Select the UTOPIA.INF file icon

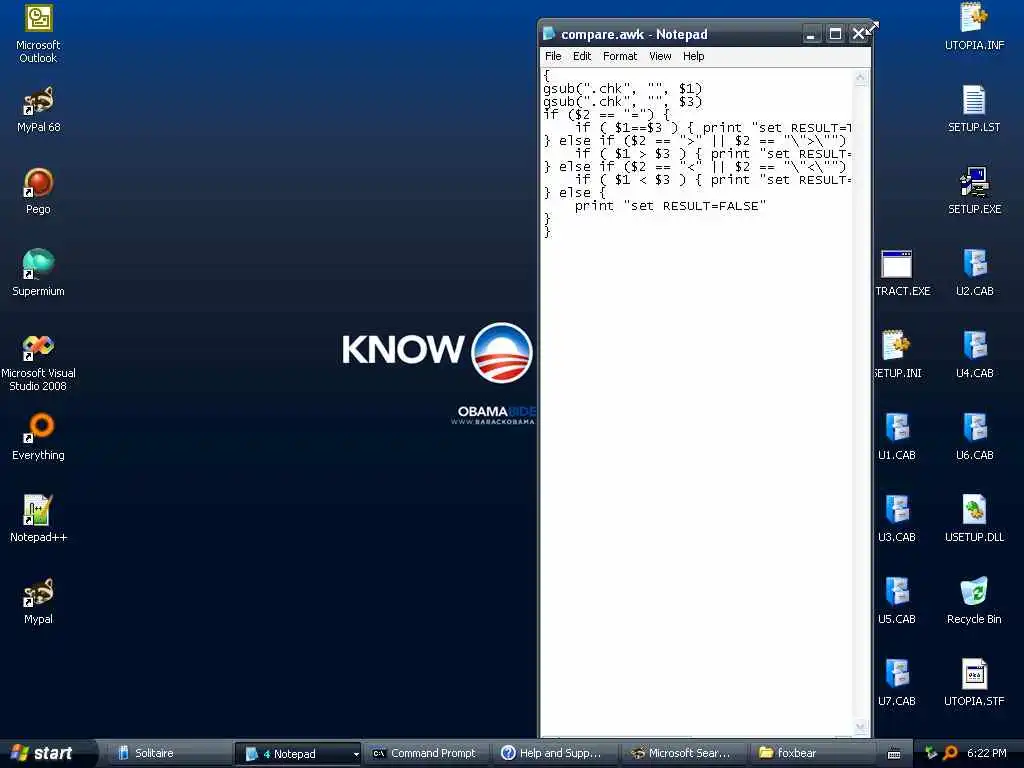(974, 27)
